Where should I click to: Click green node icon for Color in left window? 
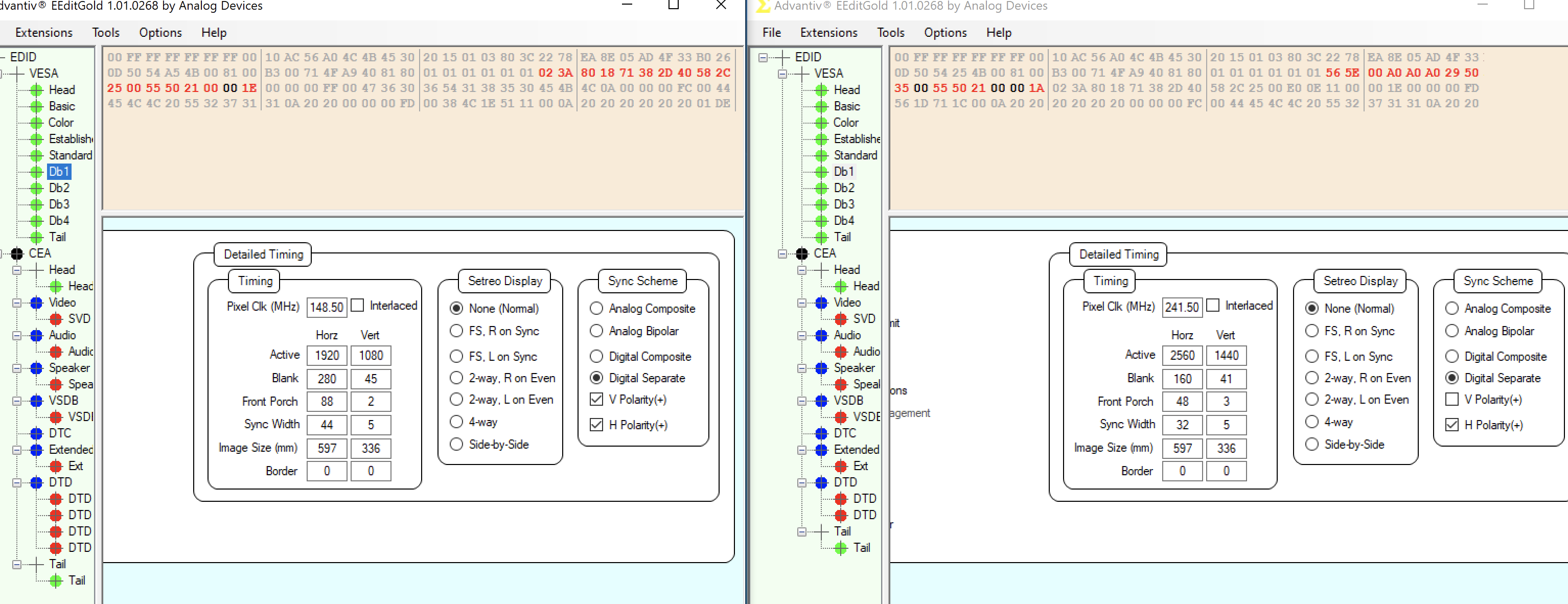pos(36,123)
